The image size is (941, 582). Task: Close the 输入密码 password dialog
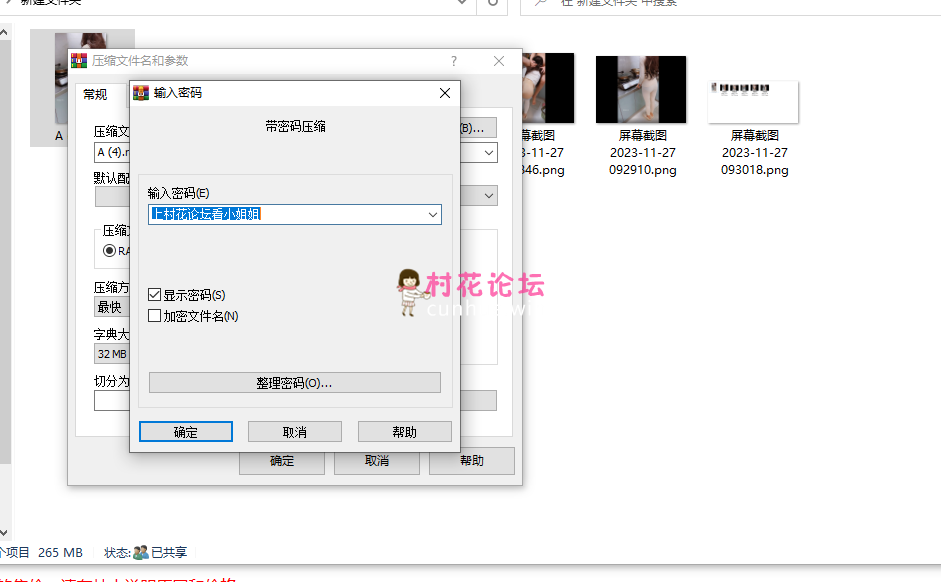[445, 93]
